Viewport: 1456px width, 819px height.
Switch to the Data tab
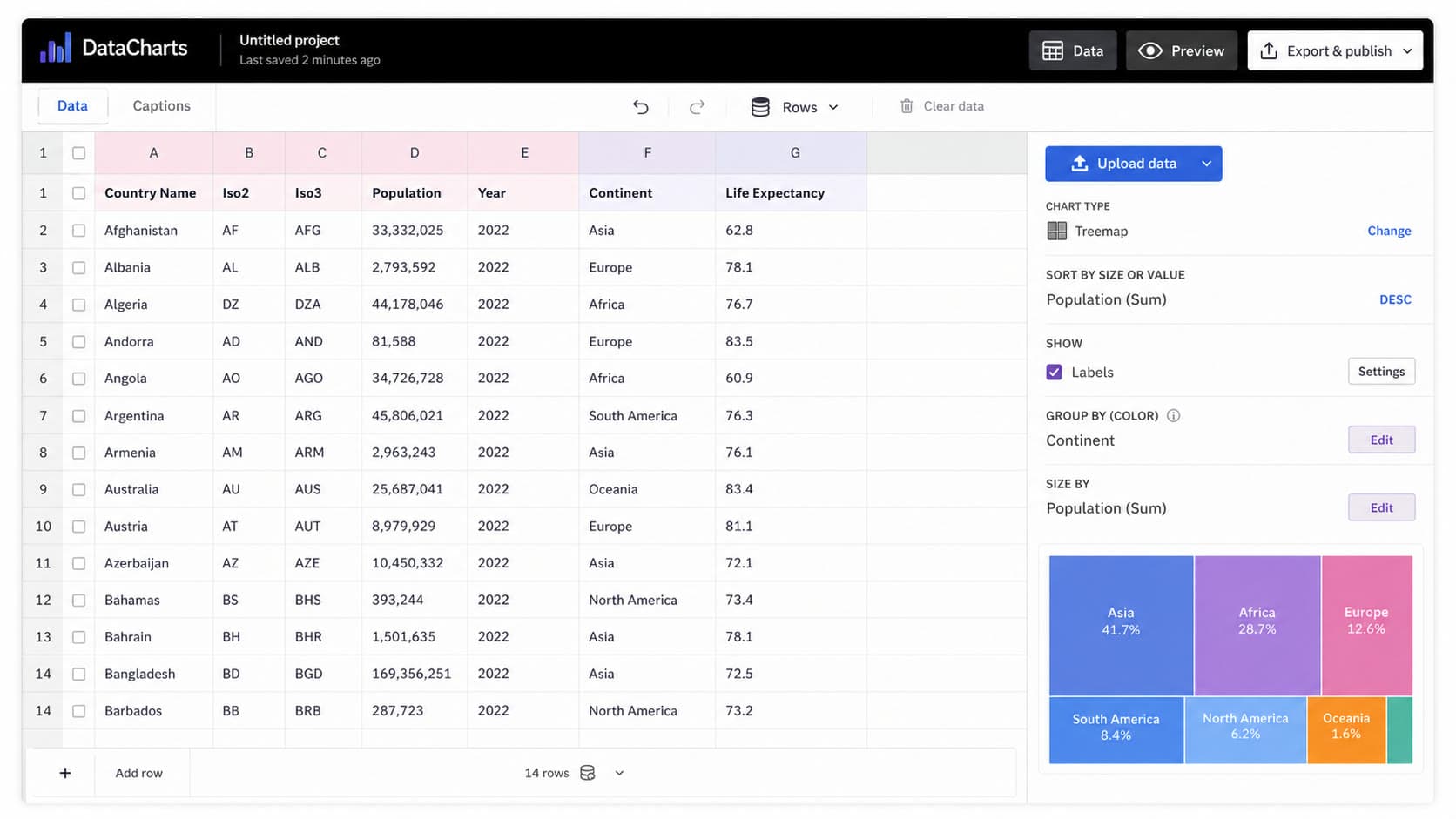pyautogui.click(x=72, y=105)
